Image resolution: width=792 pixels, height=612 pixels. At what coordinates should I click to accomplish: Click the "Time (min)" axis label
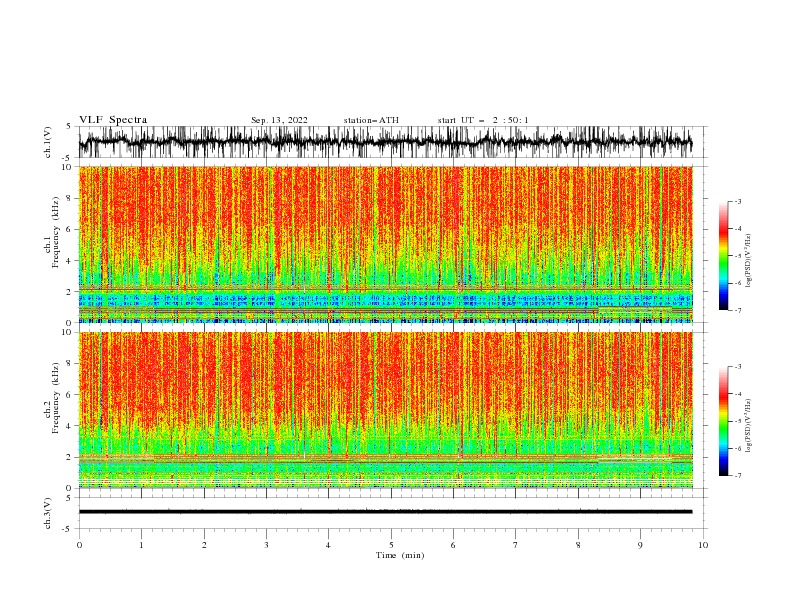[400, 555]
